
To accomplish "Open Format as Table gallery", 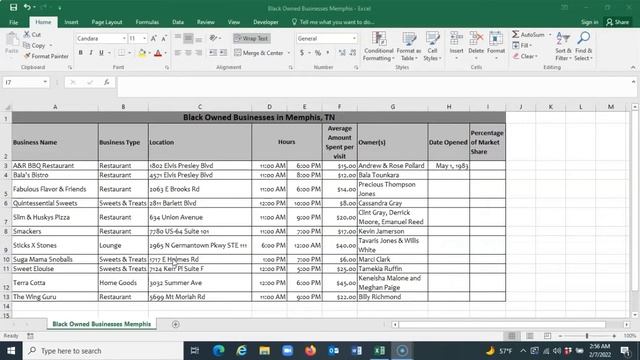I will pyautogui.click(x=409, y=46).
